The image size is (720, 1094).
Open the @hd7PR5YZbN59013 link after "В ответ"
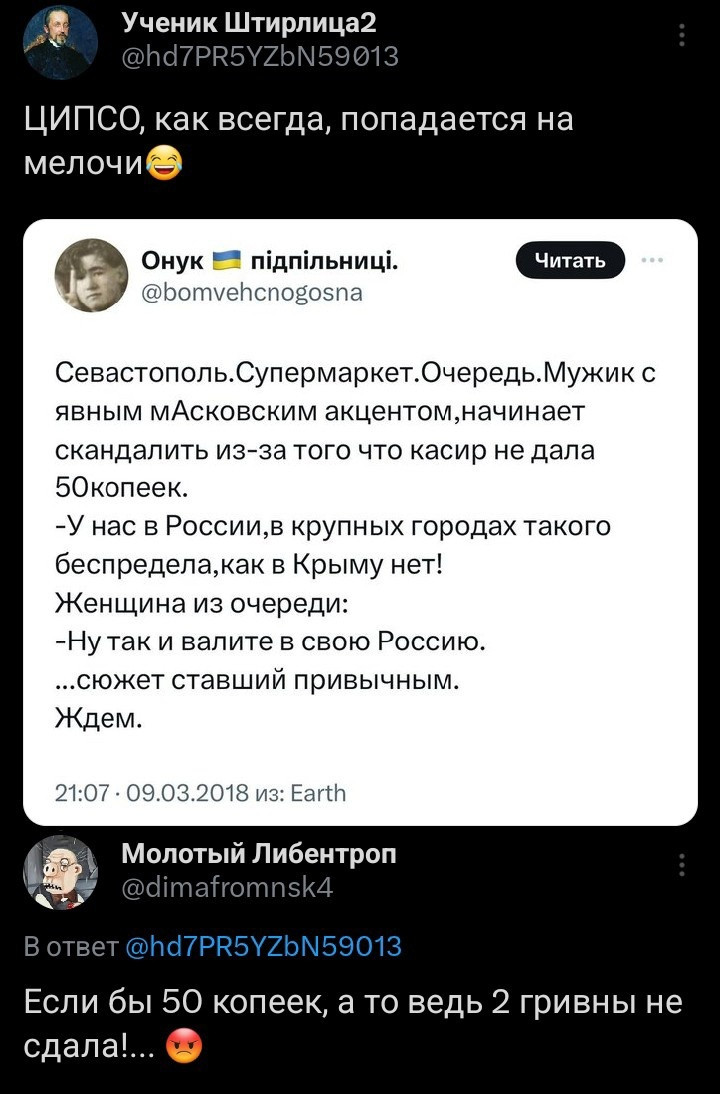point(265,946)
